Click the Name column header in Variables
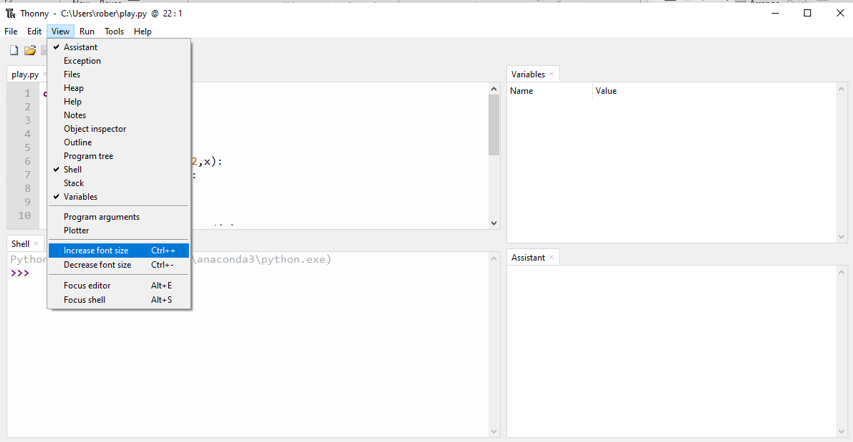 (521, 91)
